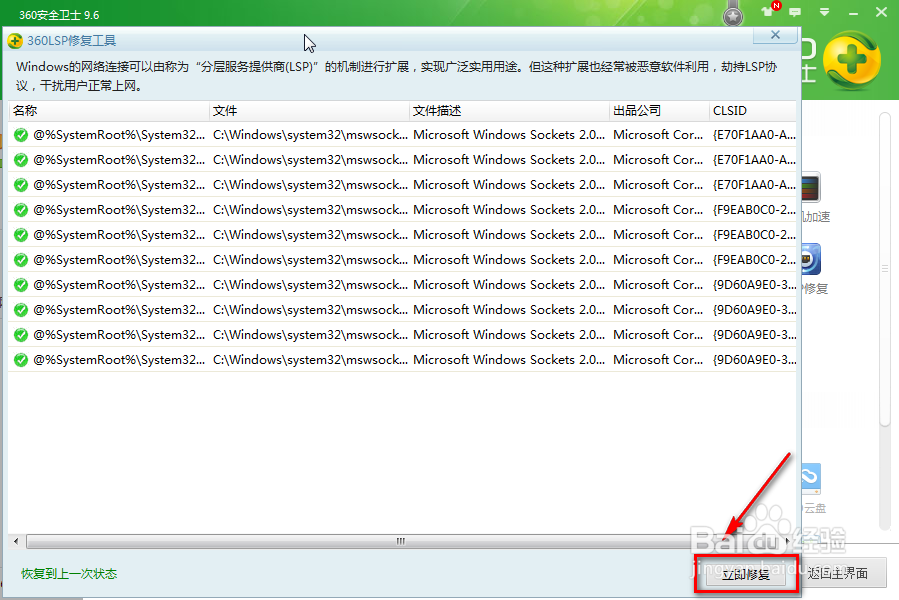Sort by the 名称 column header
899x600 pixels.
click(109, 111)
